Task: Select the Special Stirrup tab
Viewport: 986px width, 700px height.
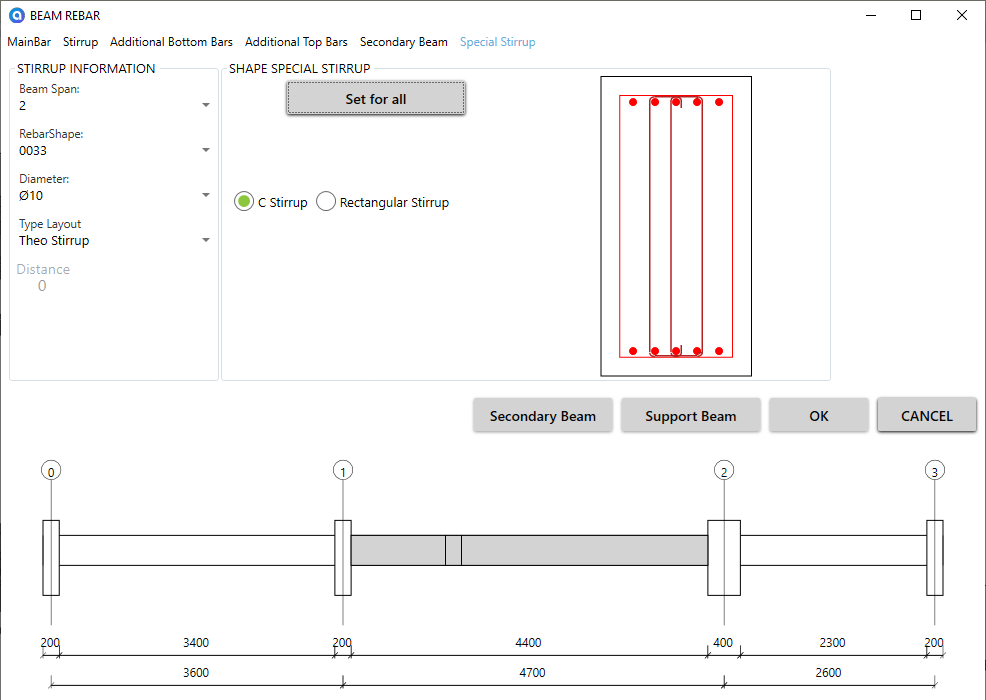Action: (497, 42)
